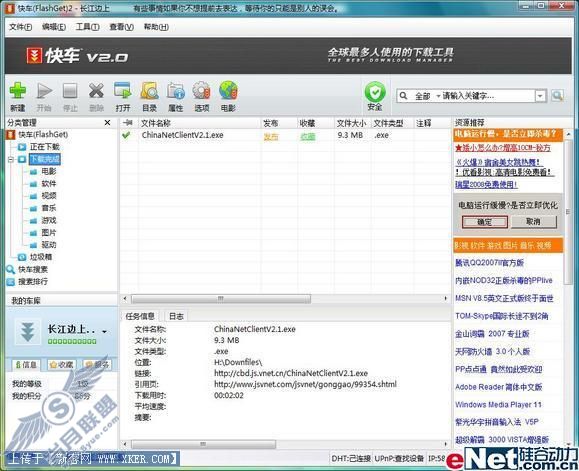The width and height of the screenshot is (579, 471).
Task: Select 快车(FlashGet) root tree node
Action: click(x=43, y=135)
